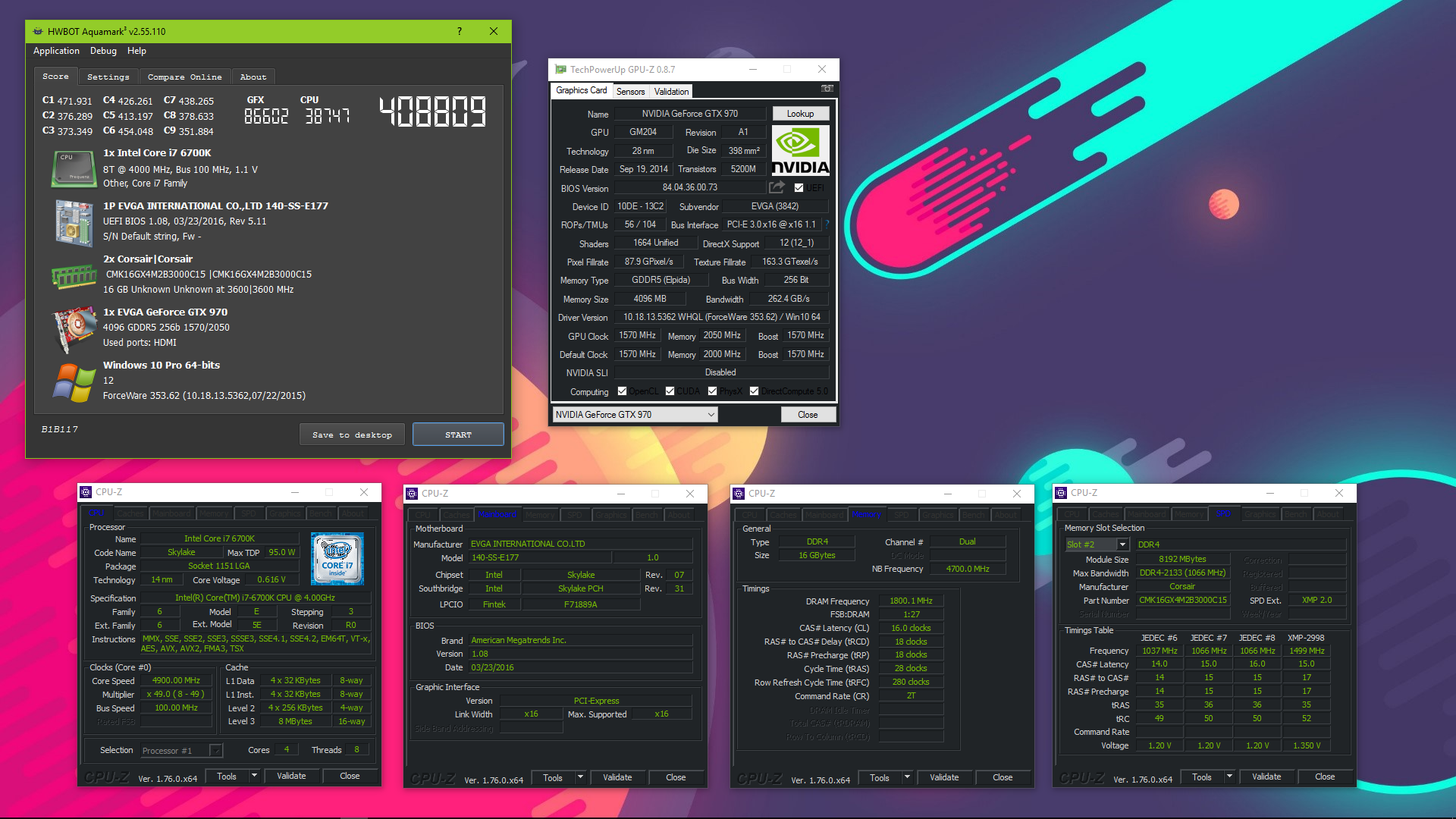Click Validate in the CPU-Z CPU window

291,776
